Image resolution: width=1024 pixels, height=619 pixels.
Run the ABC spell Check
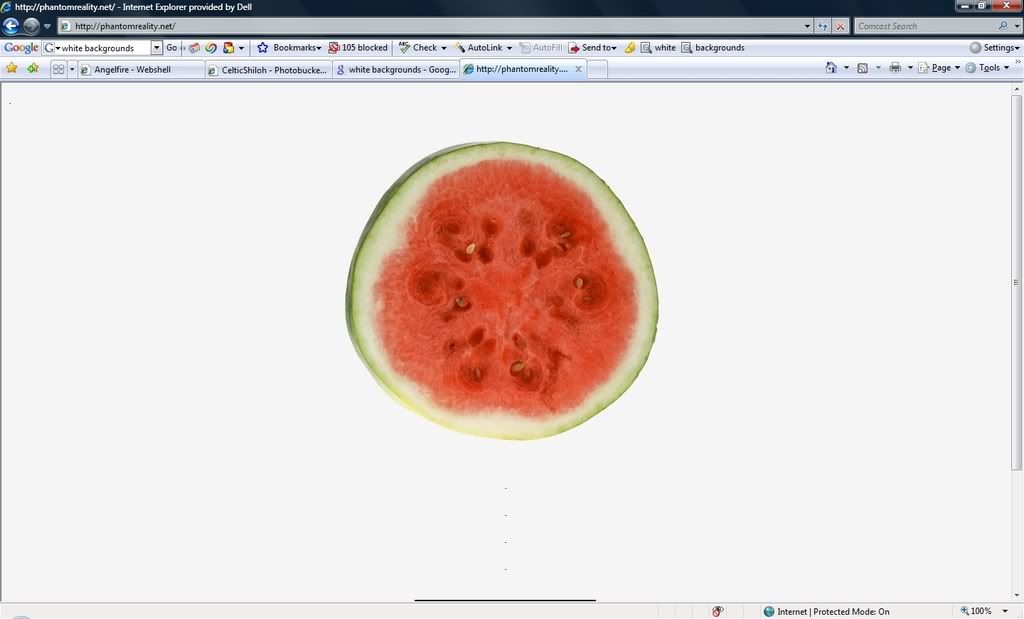pos(418,48)
